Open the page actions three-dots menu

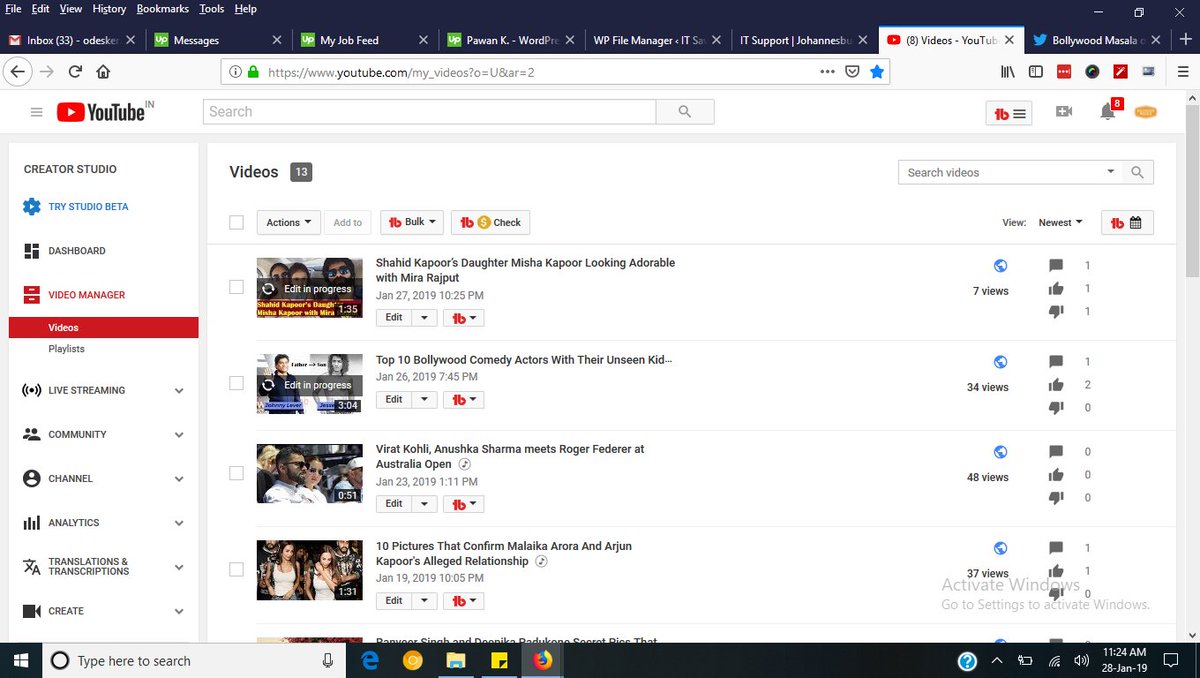tap(827, 72)
